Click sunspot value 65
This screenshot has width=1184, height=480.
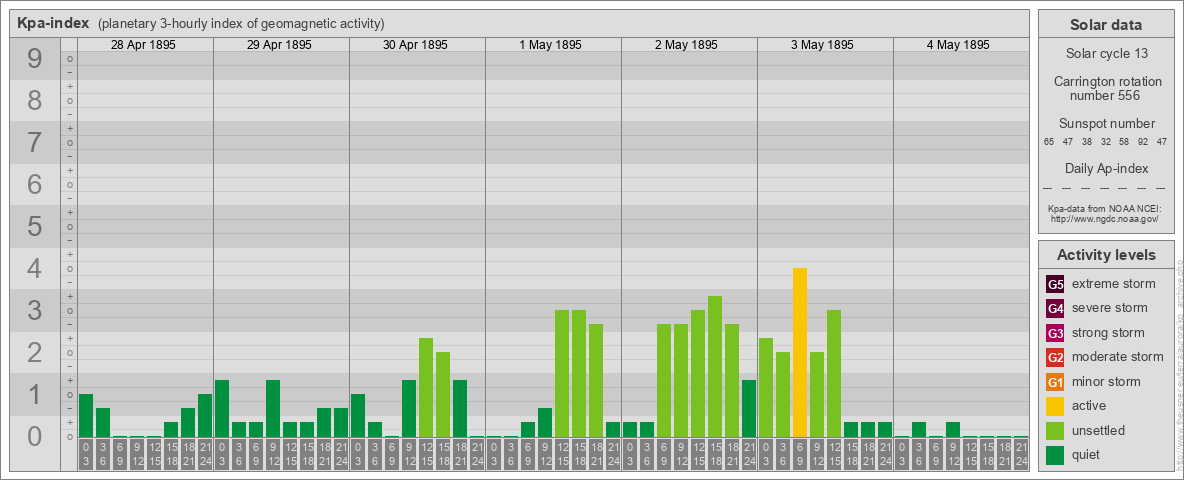[1049, 142]
